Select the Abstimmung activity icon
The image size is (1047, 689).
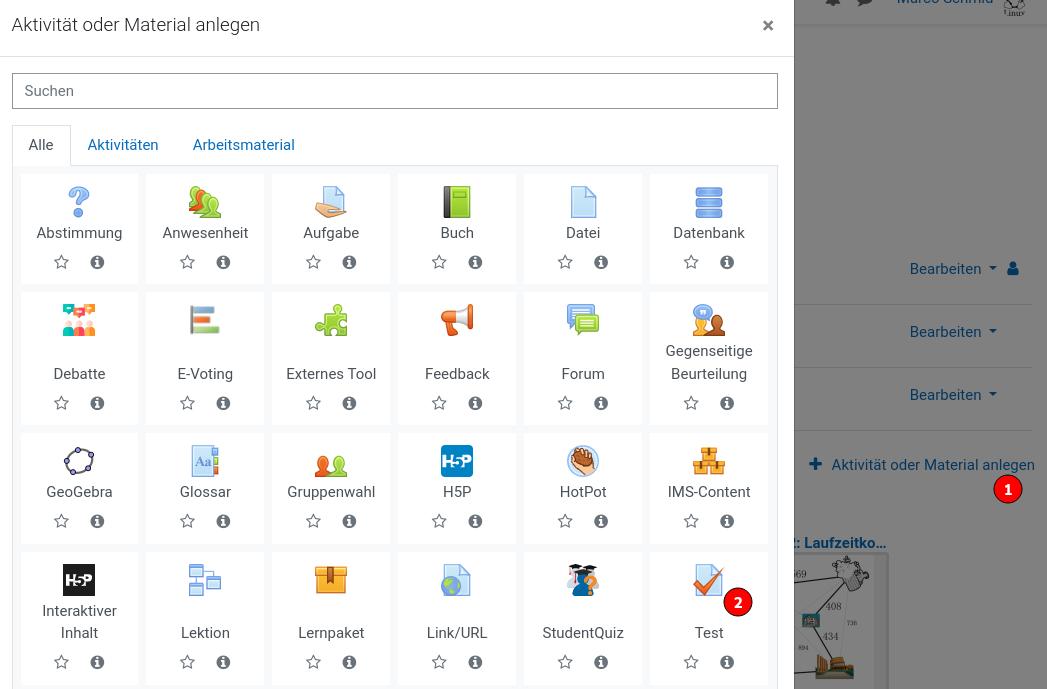click(x=79, y=202)
